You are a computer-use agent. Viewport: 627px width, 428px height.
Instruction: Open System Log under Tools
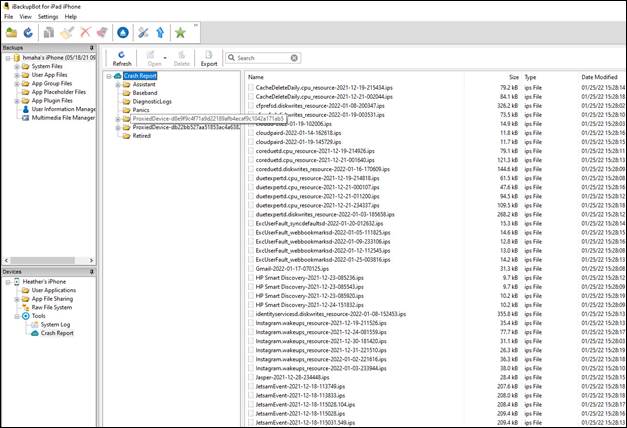54,324
